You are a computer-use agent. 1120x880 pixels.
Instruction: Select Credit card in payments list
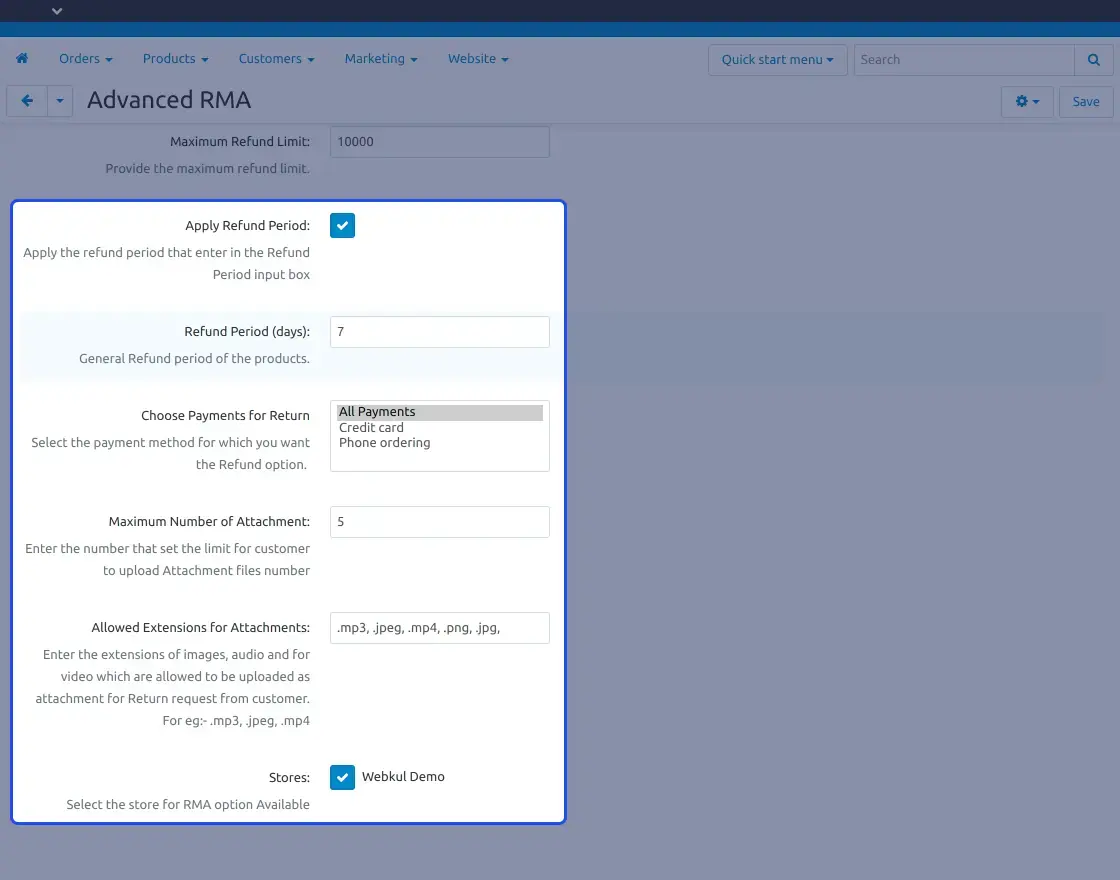(371, 428)
